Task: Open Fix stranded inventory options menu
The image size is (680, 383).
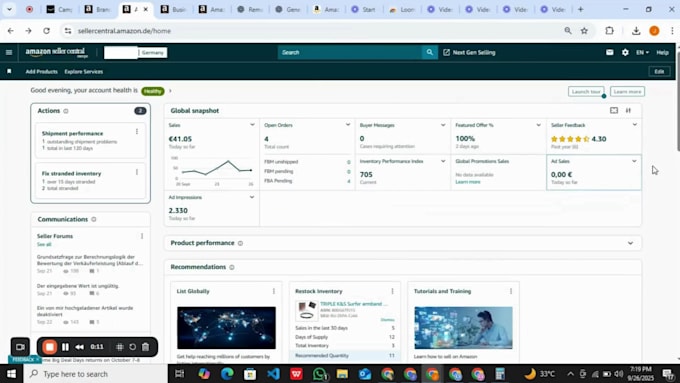Action: click(x=137, y=172)
